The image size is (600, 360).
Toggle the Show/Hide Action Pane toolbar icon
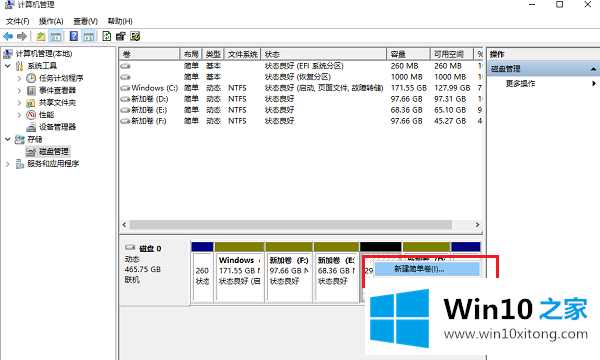89,36
